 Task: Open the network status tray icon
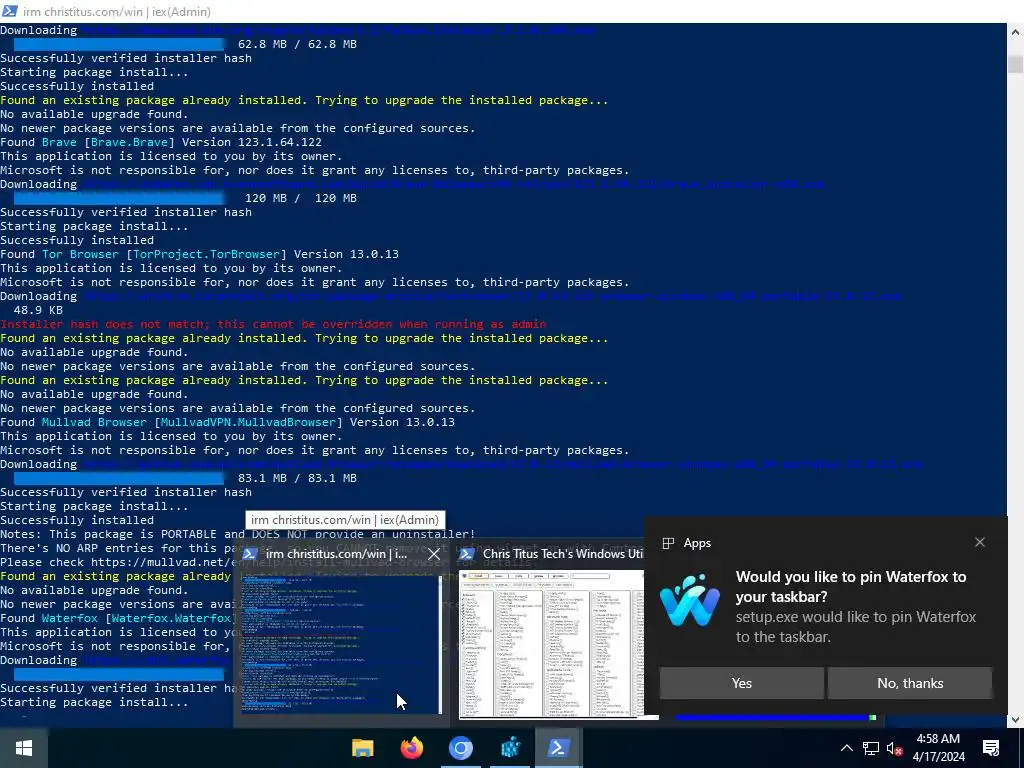pos(871,748)
